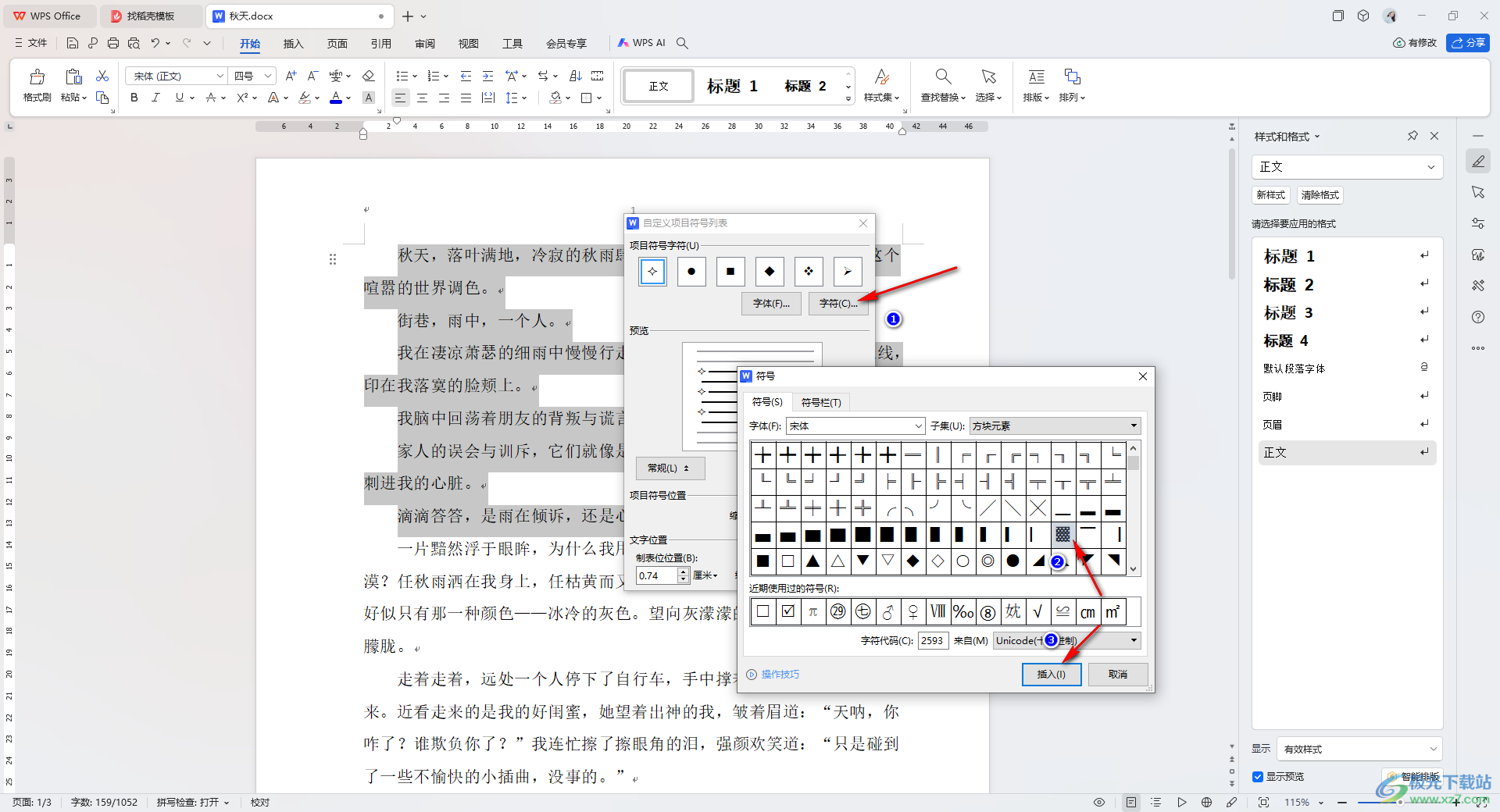
Task: Click the Italic formatting icon
Action: [155, 98]
